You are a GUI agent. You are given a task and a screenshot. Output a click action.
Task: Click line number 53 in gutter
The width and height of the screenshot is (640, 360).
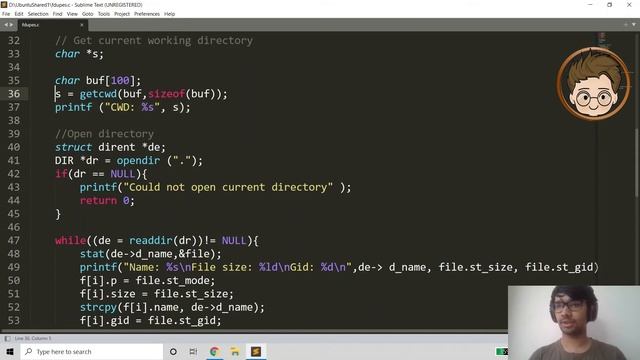[x=14, y=320]
